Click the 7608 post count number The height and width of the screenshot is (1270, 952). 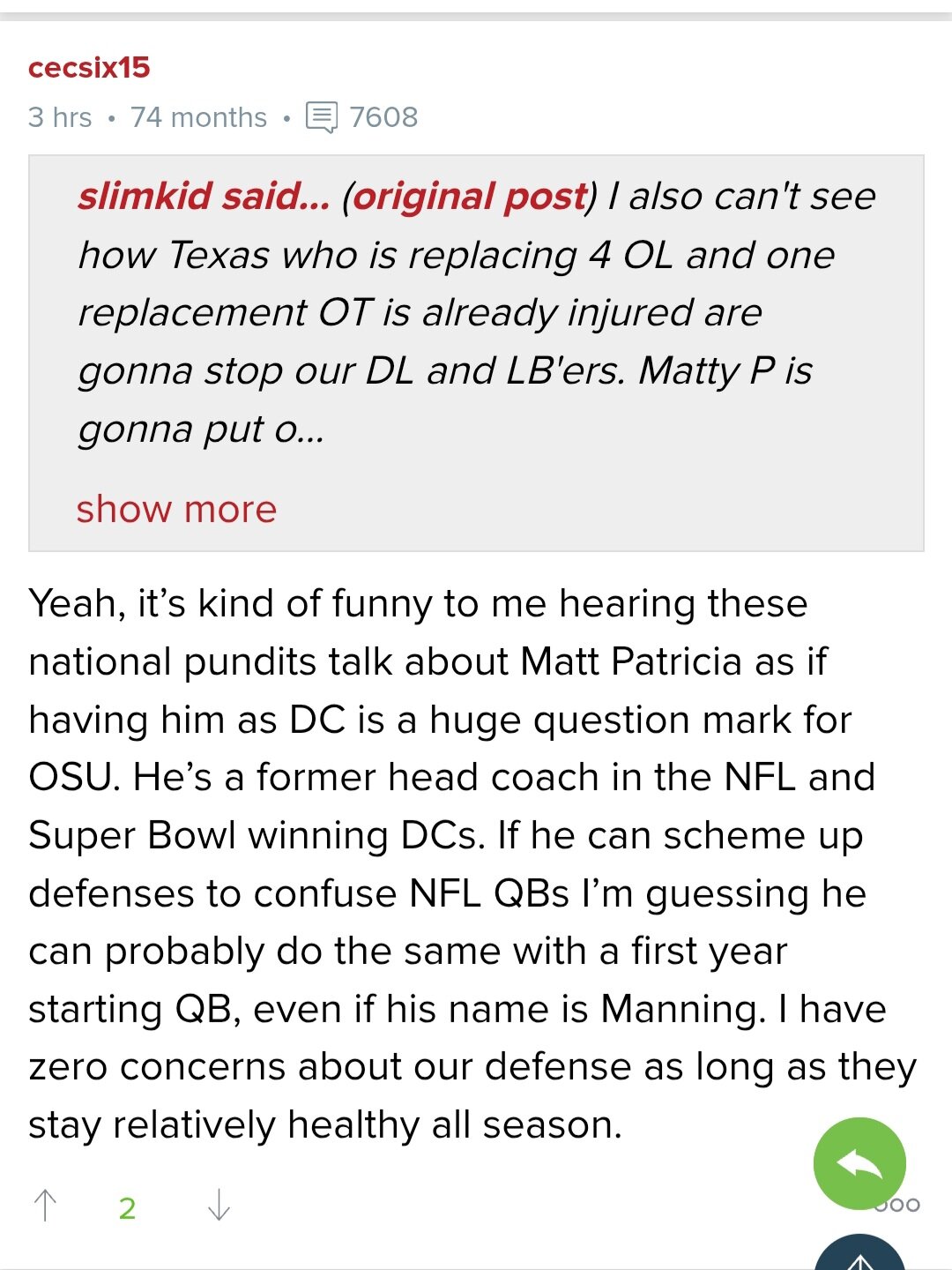pos(383,117)
